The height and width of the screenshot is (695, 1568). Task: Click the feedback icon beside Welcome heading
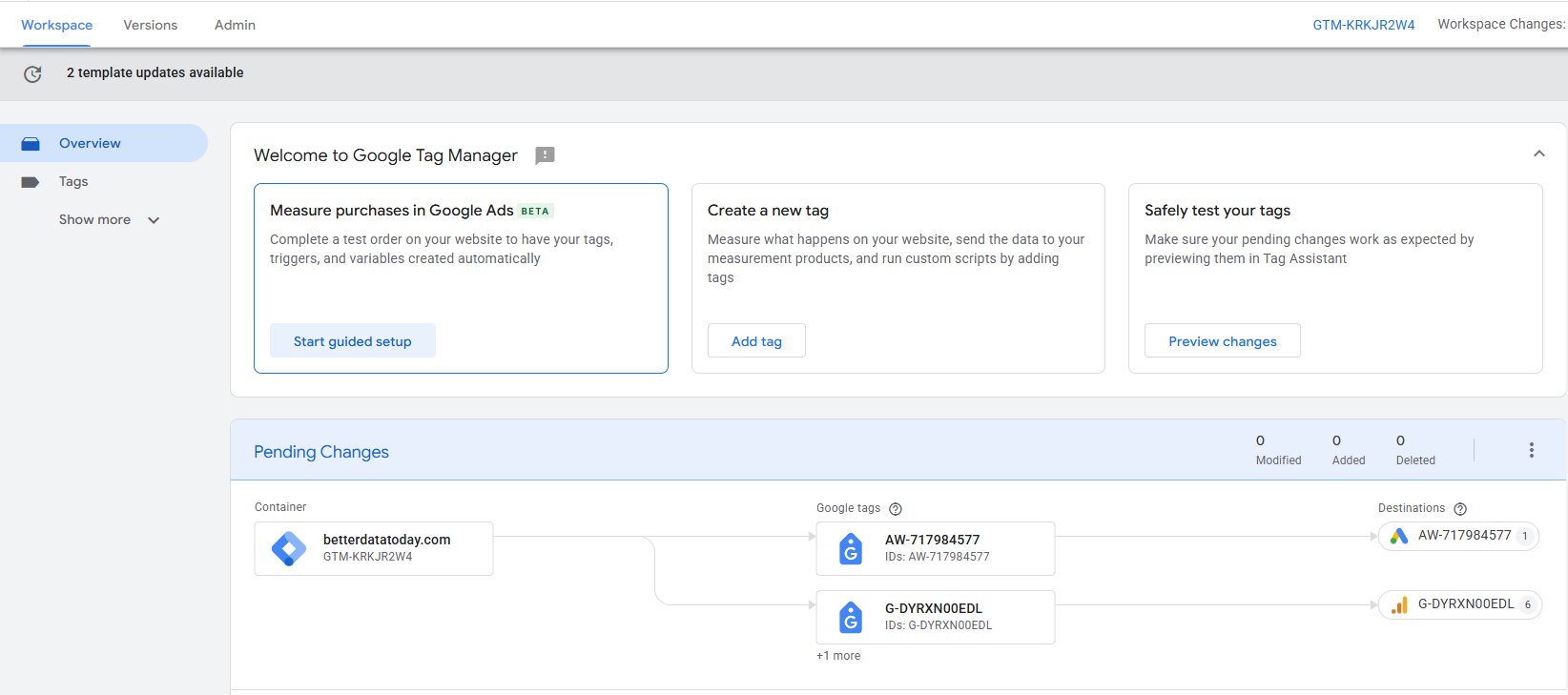click(545, 155)
